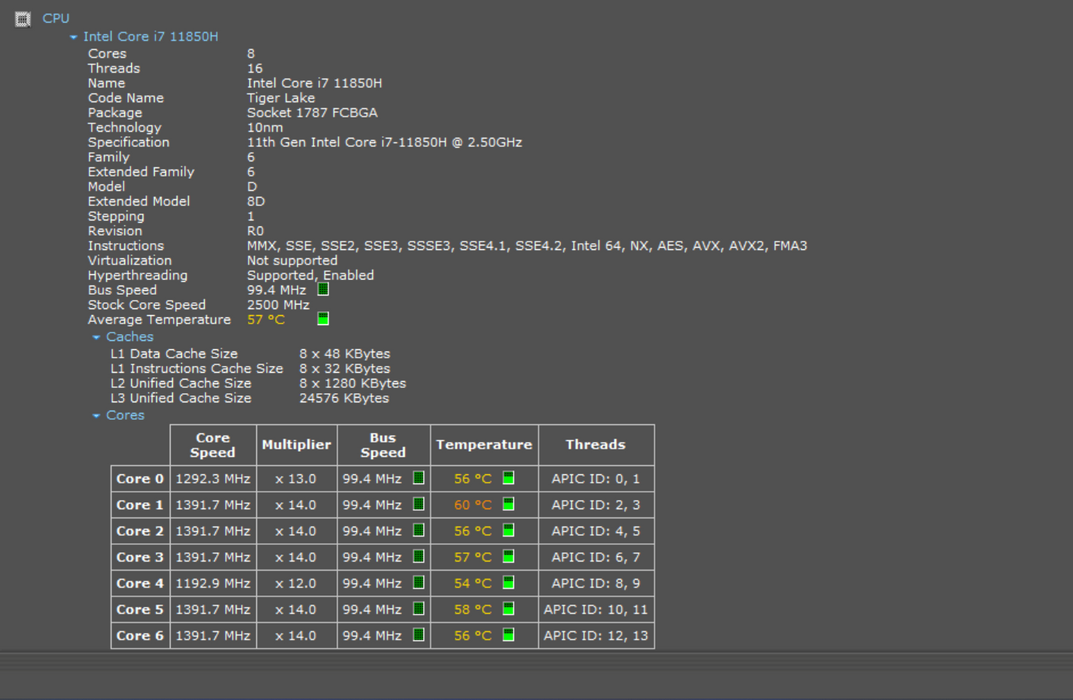1073x700 pixels.
Task: Select the L1 Instructions Cache Size value 8 x 32 KBytes
Action: [x=344, y=369]
